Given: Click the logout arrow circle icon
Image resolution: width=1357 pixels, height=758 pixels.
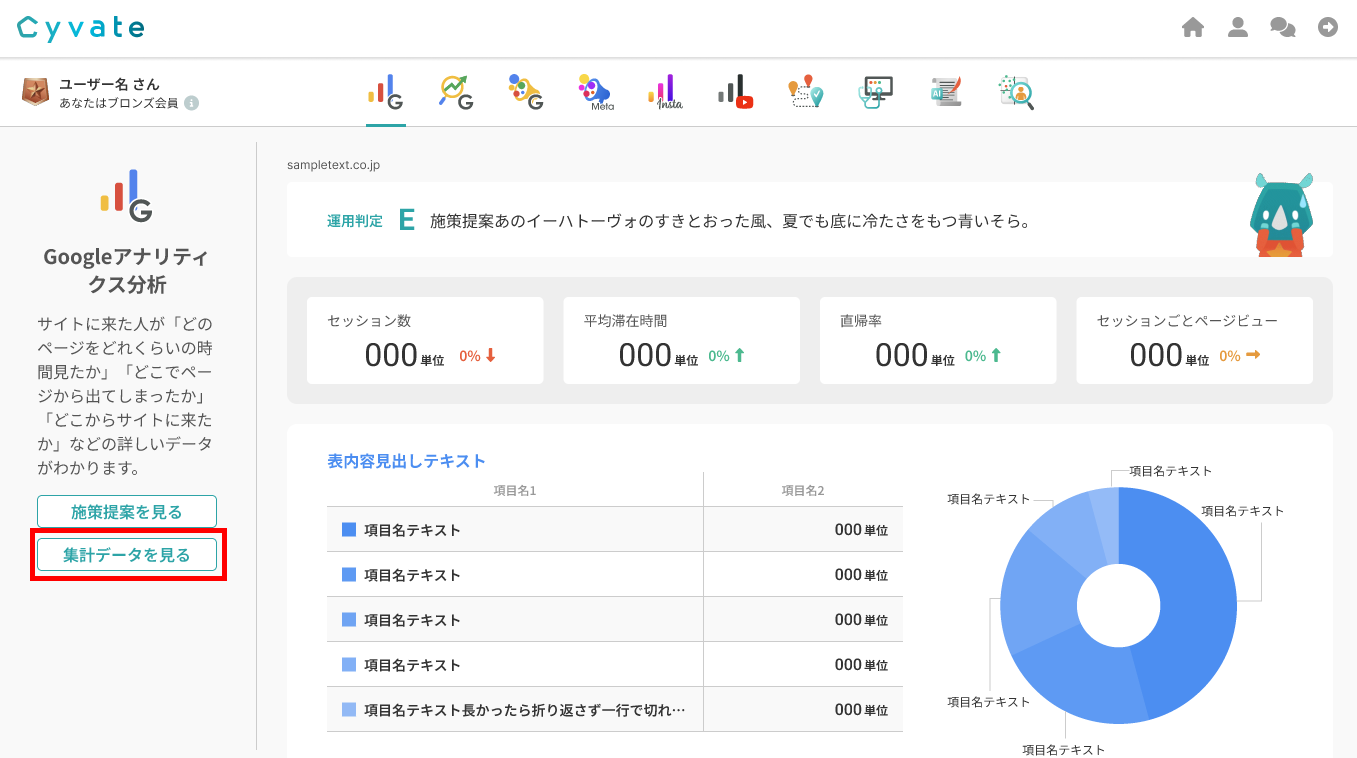Looking at the screenshot, I should click(1328, 28).
